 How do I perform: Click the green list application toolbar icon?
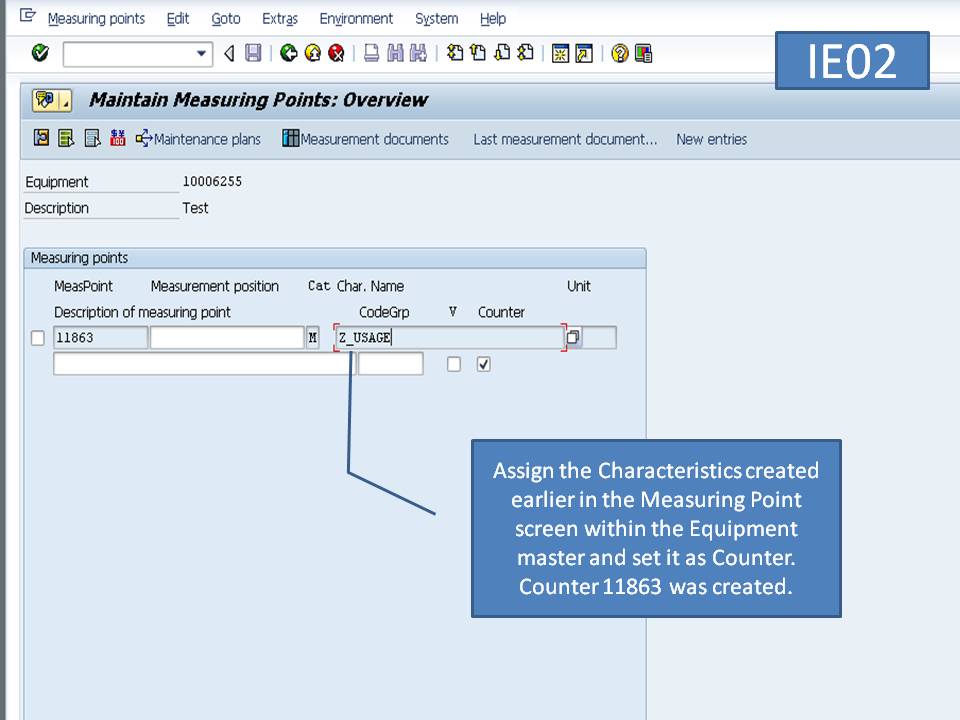coord(66,138)
